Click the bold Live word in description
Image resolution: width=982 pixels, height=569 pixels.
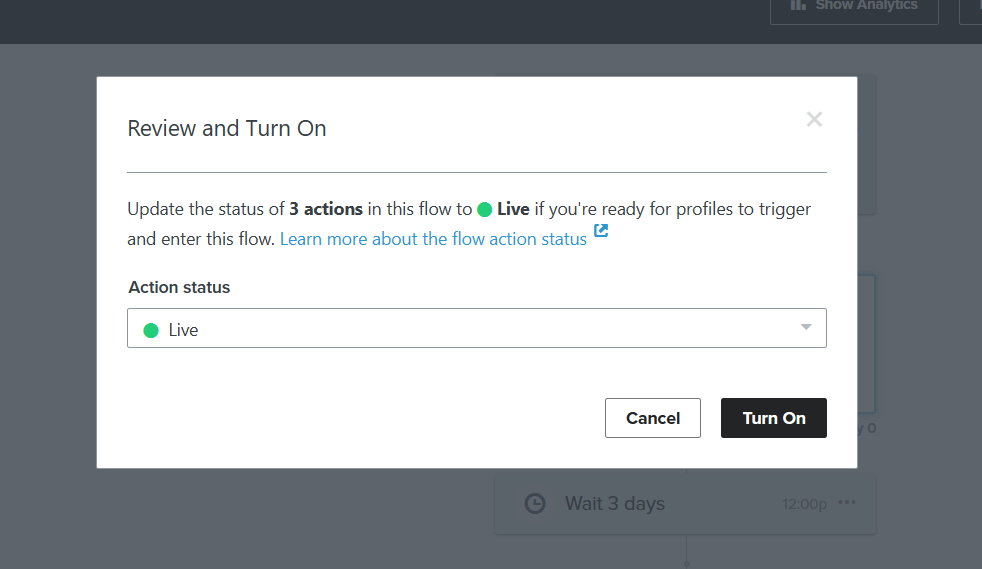[513, 209]
